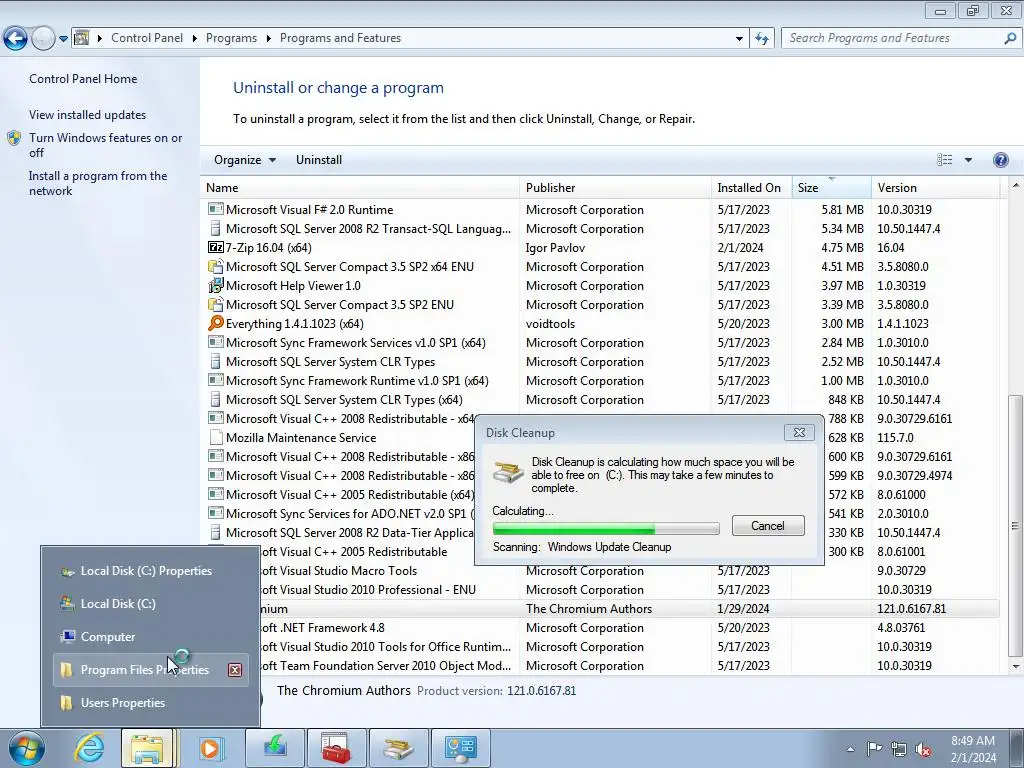Click the Control Panel taskbar icon

click(x=460, y=748)
